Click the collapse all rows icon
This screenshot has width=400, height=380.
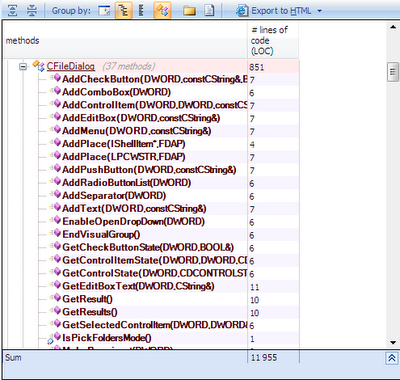(32, 10)
